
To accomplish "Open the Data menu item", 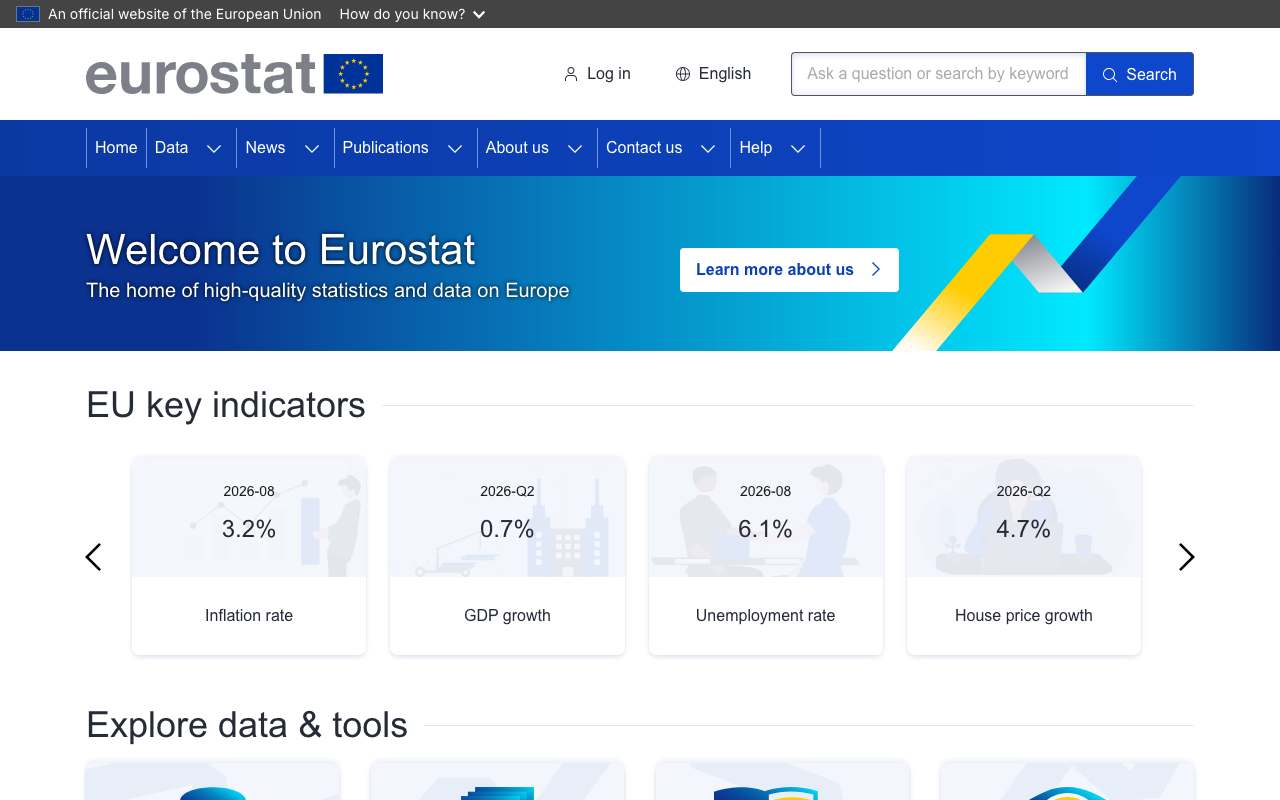I will [x=172, y=148].
